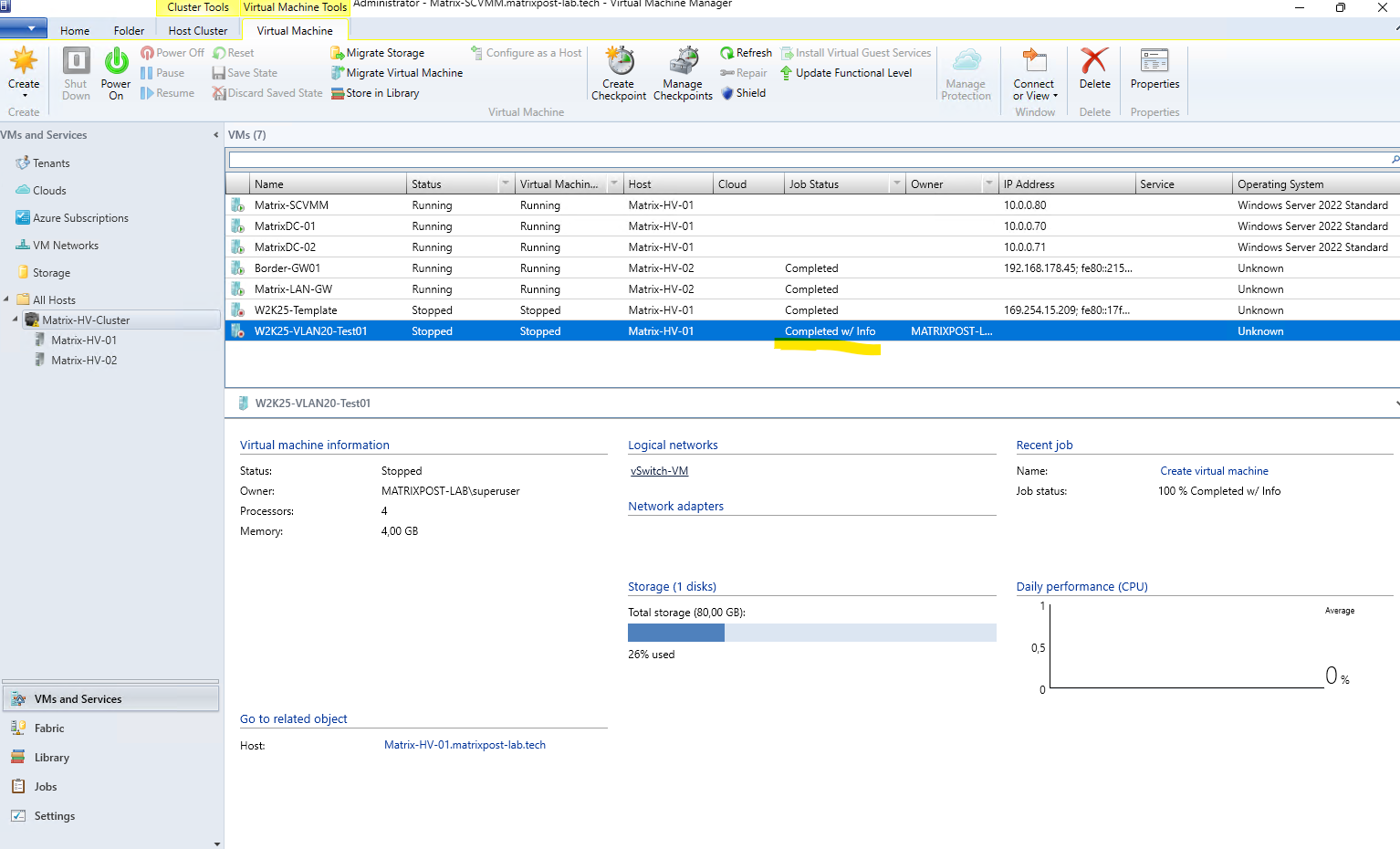Switch to the Host Cluster ribbon tab
Screen dimensions: 1400x849
click(198, 31)
